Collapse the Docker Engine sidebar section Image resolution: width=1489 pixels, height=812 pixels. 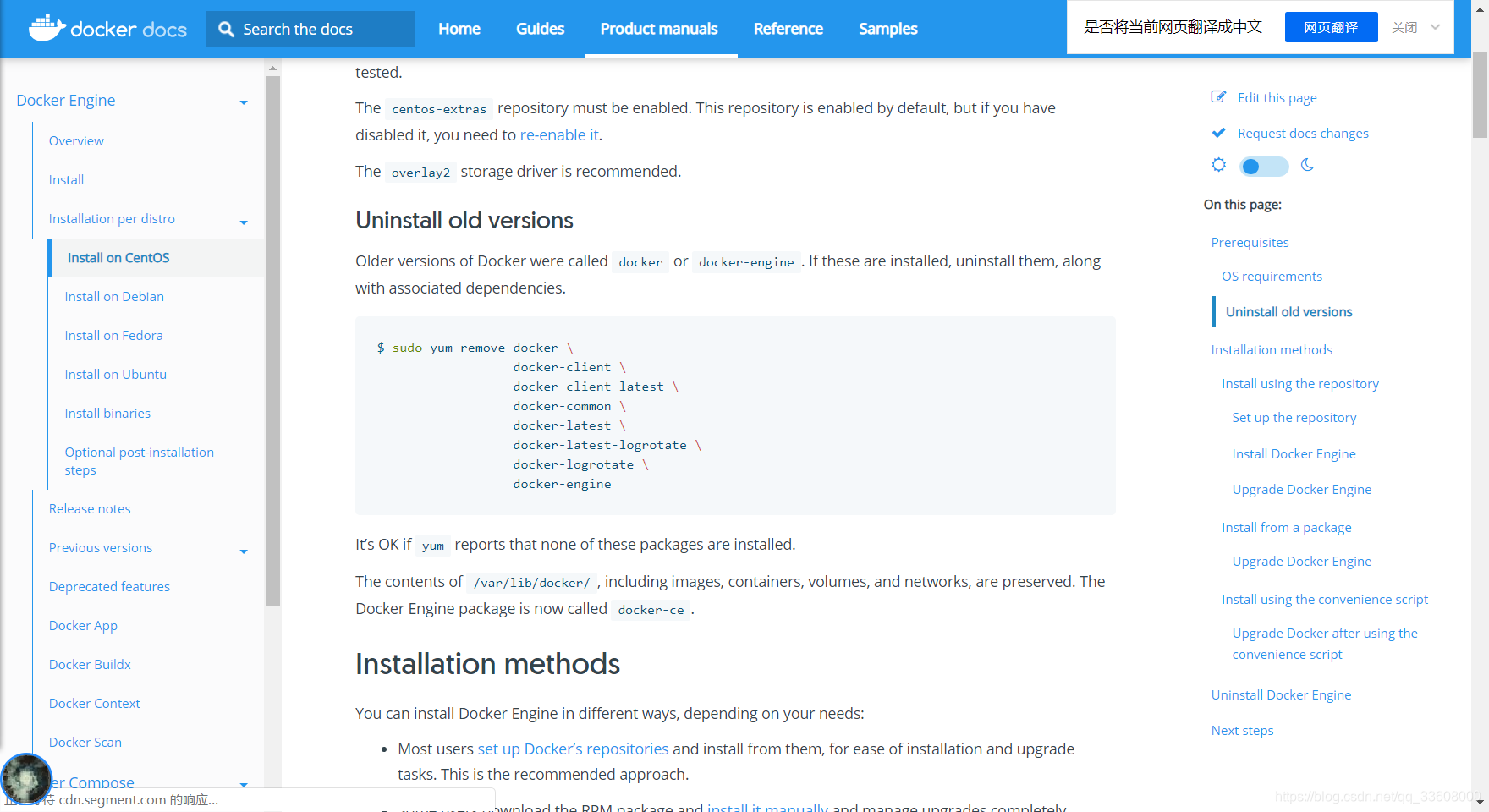244,102
